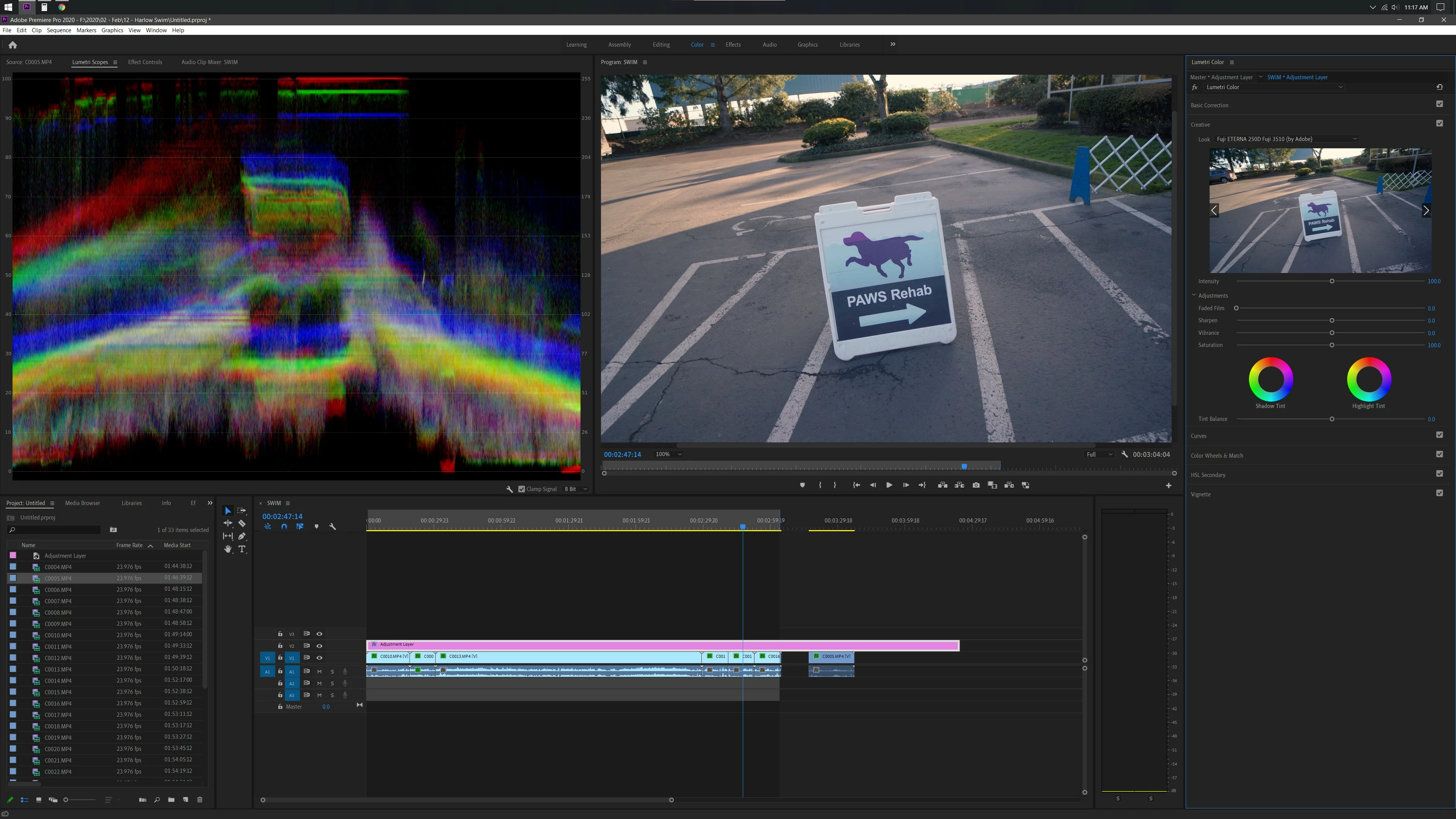Click Export Frame camera icon
Screen dimensions: 1456x819
click(x=976, y=485)
